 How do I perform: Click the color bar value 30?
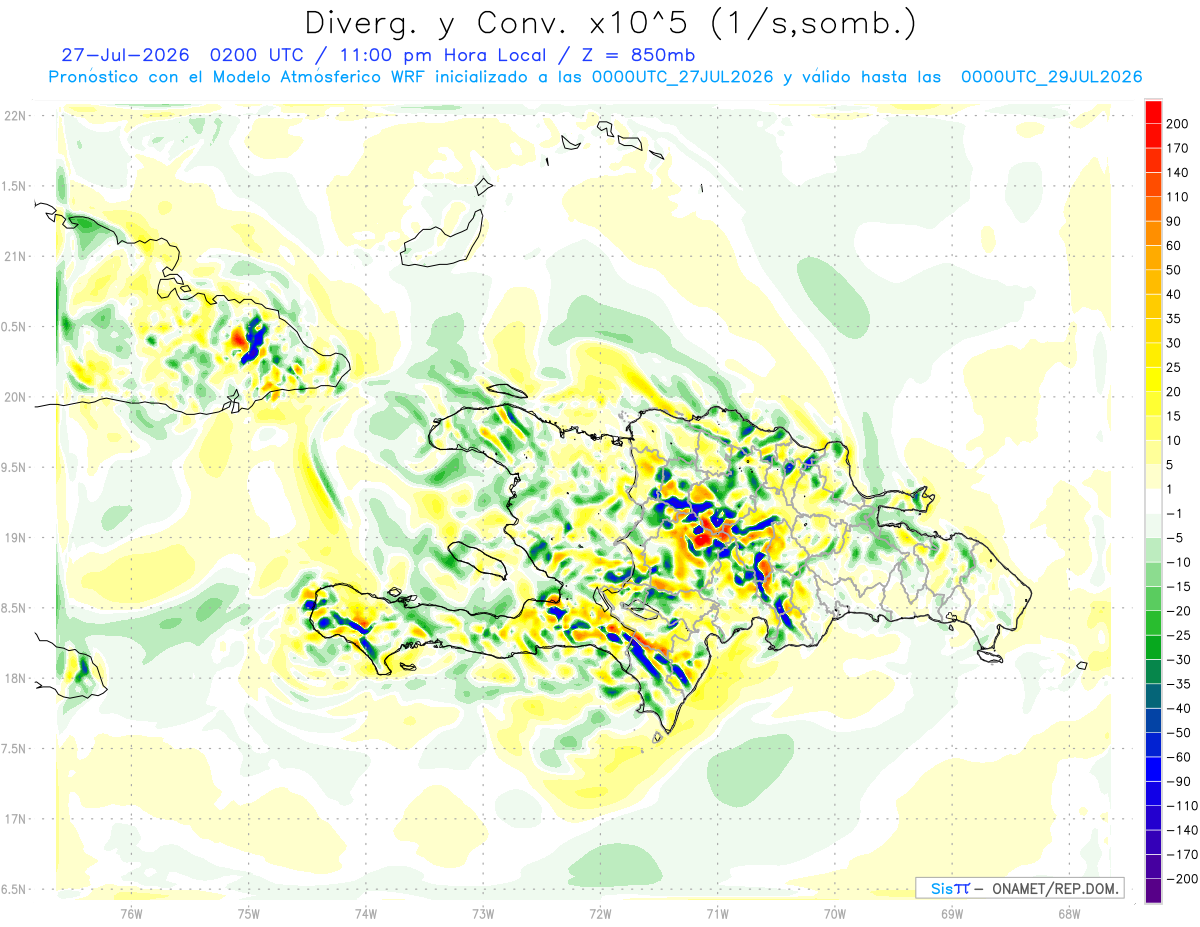click(1174, 343)
